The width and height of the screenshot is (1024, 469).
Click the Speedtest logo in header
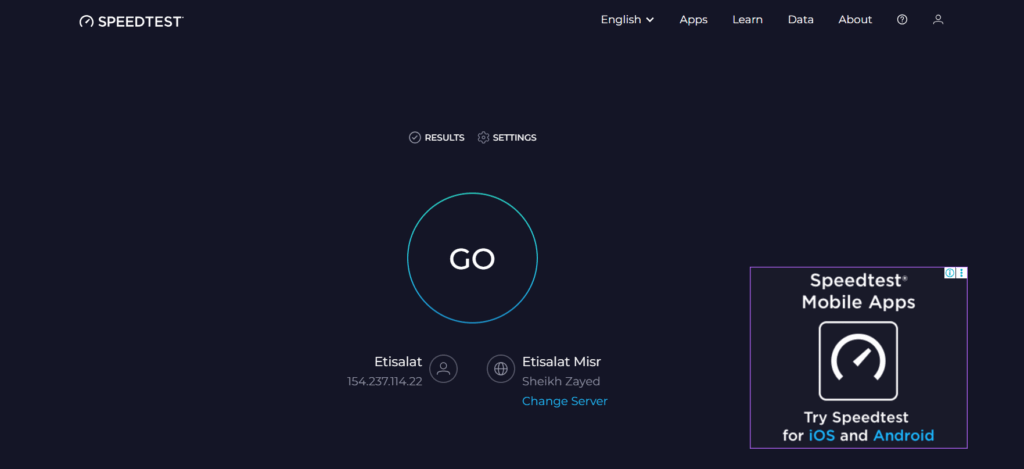click(131, 20)
